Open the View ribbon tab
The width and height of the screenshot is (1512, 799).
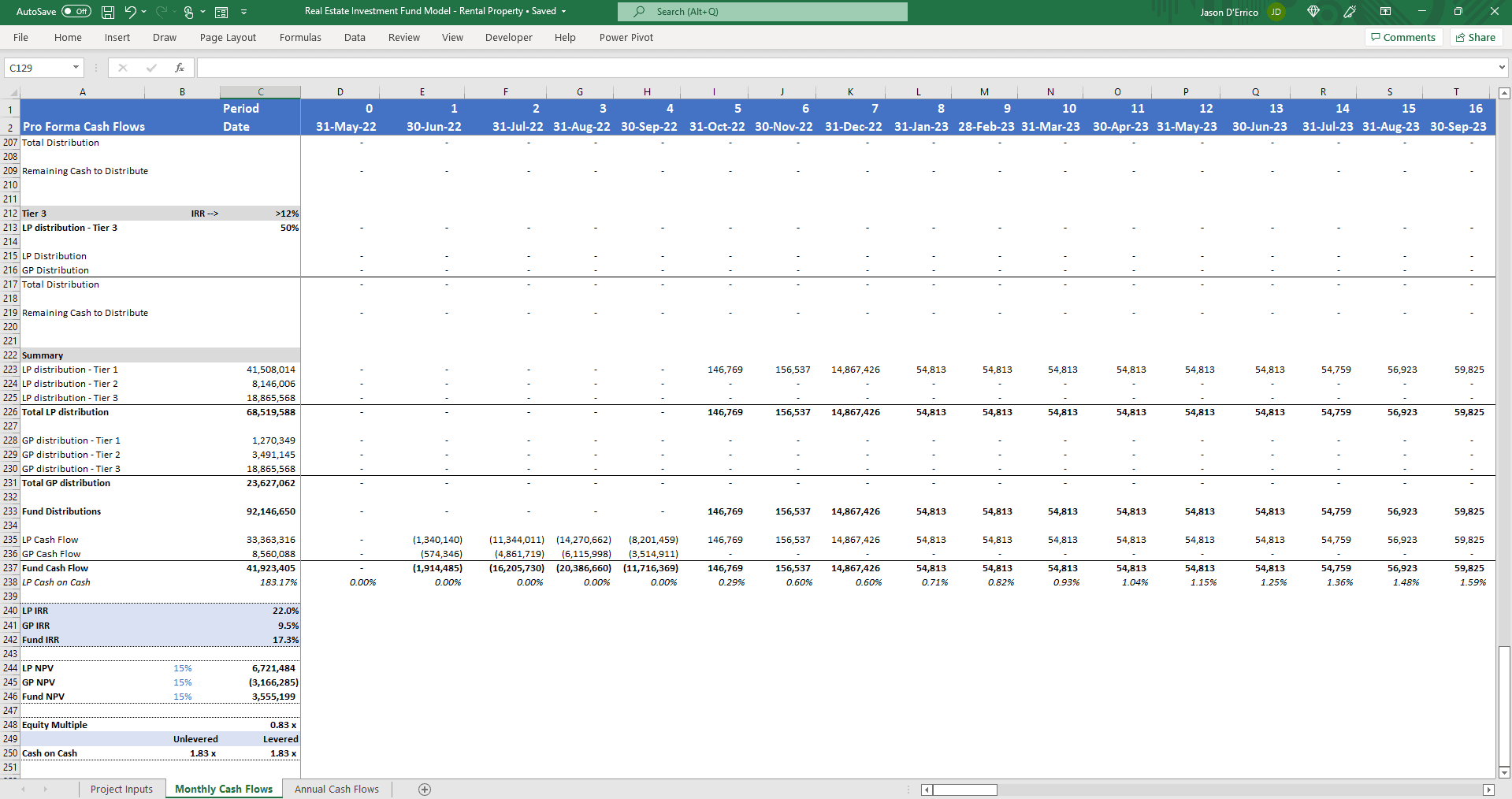click(452, 37)
